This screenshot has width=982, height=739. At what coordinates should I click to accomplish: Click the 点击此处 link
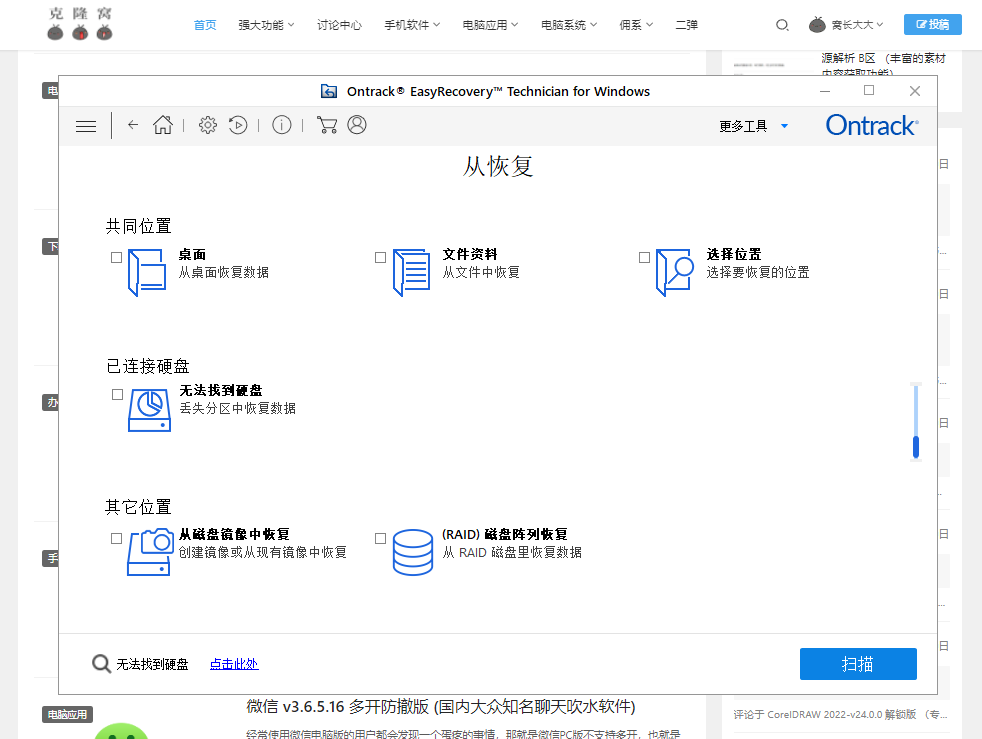(x=234, y=664)
